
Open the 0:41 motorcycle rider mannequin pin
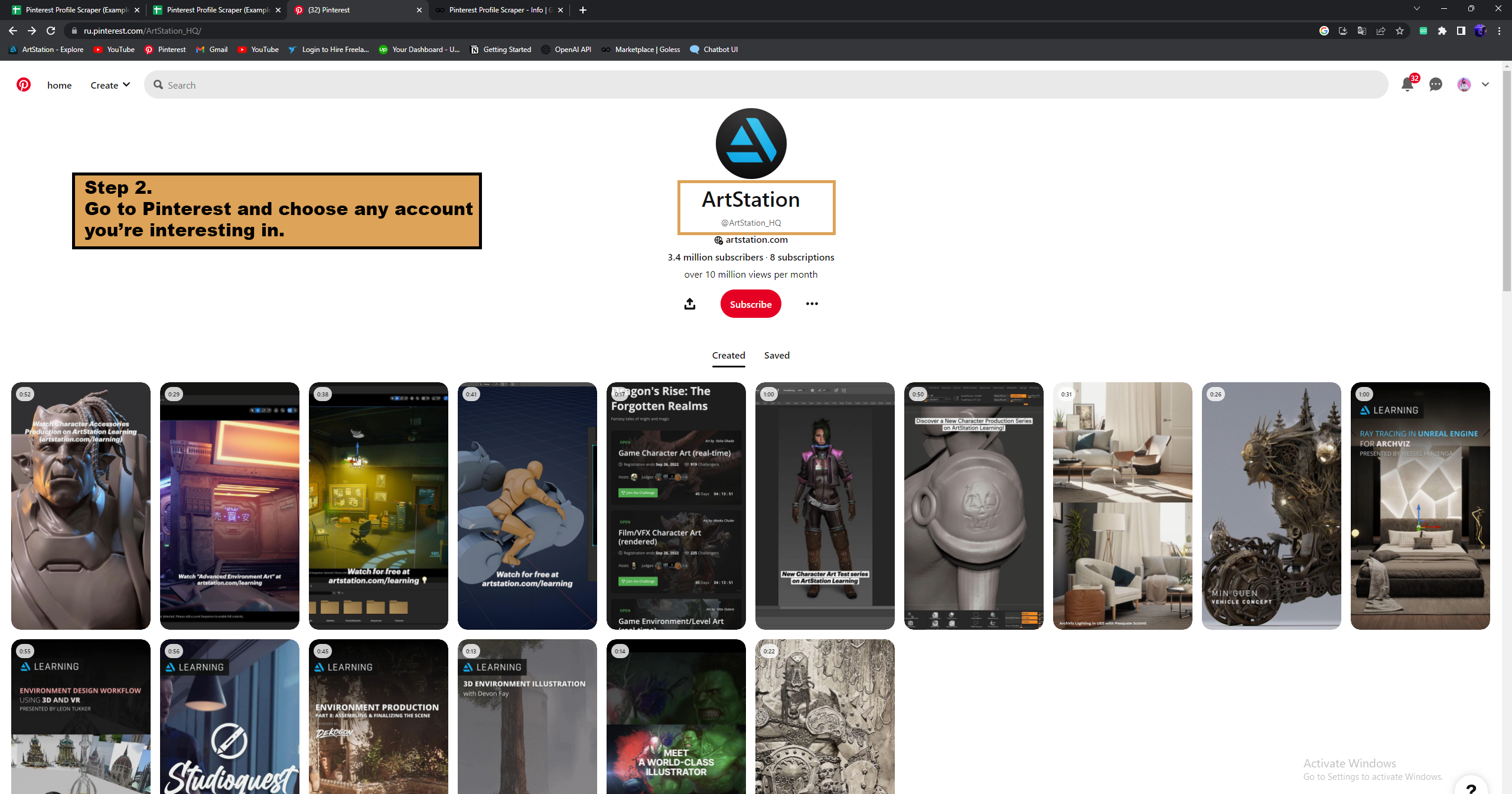coord(527,506)
